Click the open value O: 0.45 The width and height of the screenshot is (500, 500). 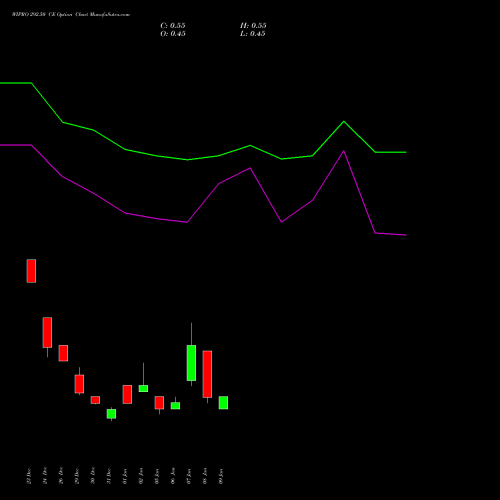point(173,34)
